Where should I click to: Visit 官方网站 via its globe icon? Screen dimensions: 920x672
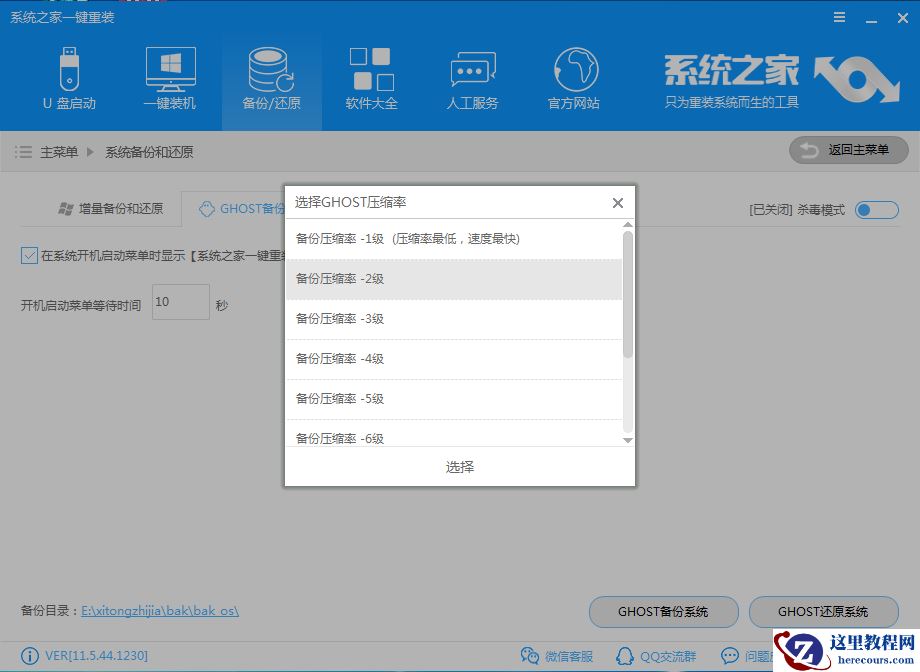point(572,75)
